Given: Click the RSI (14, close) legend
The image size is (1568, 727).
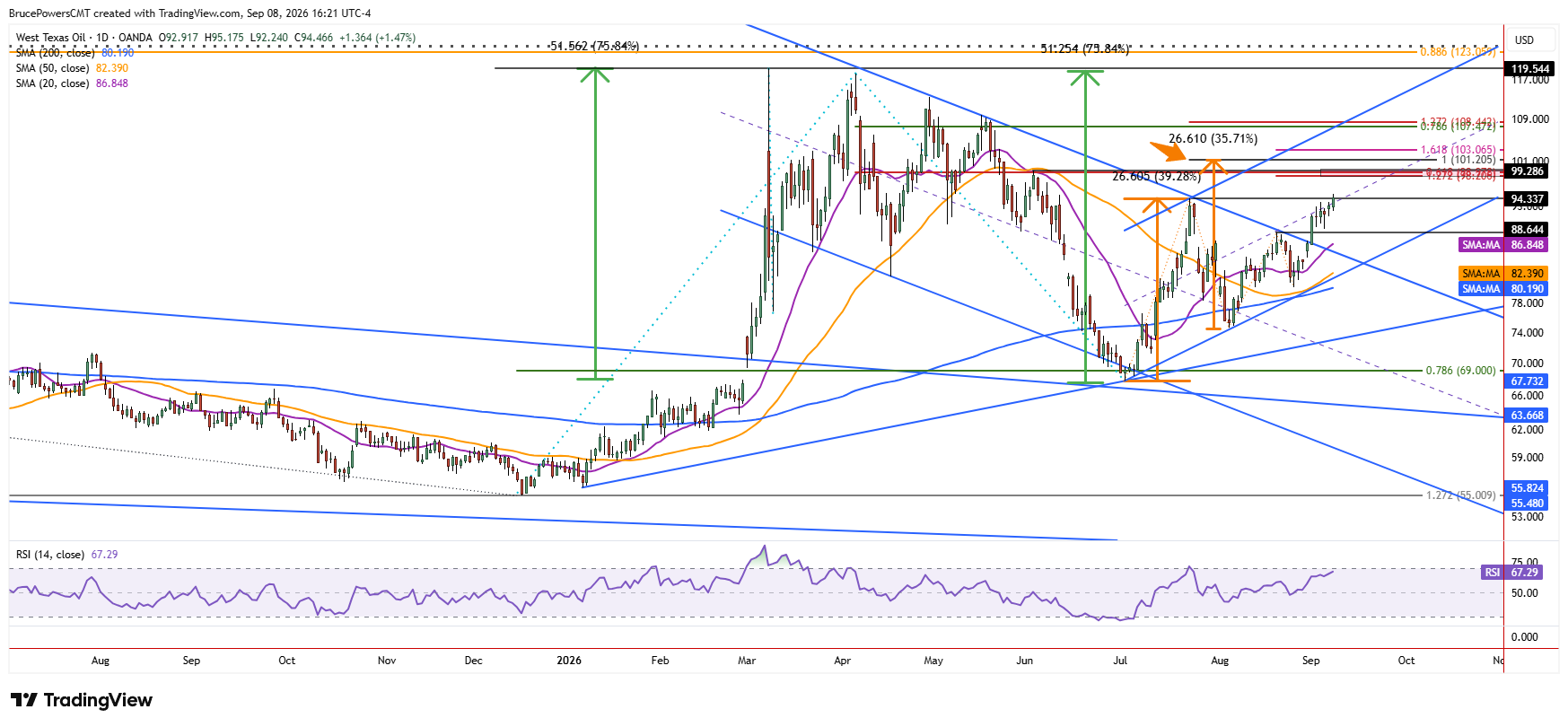Looking at the screenshot, I should (x=50, y=555).
